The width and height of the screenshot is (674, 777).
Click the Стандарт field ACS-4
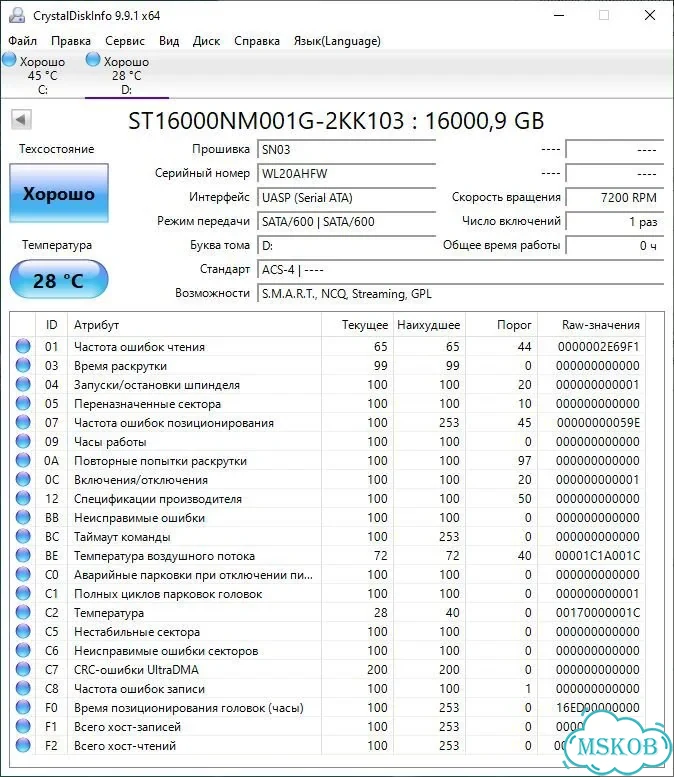460,270
